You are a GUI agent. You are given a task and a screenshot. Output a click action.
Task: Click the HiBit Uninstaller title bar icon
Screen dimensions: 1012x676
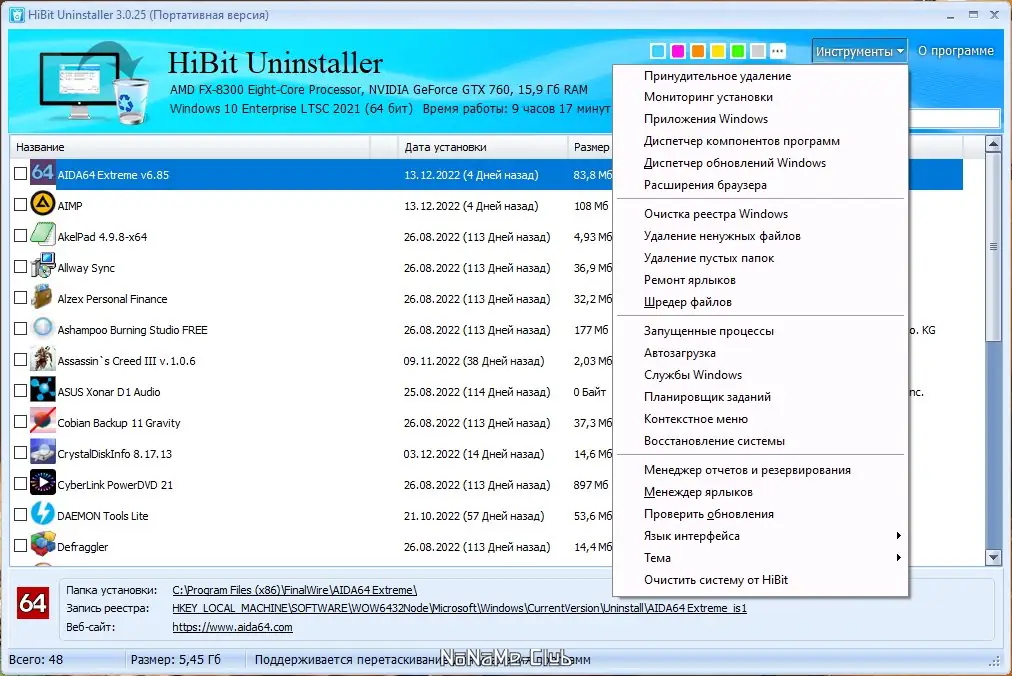click(17, 15)
